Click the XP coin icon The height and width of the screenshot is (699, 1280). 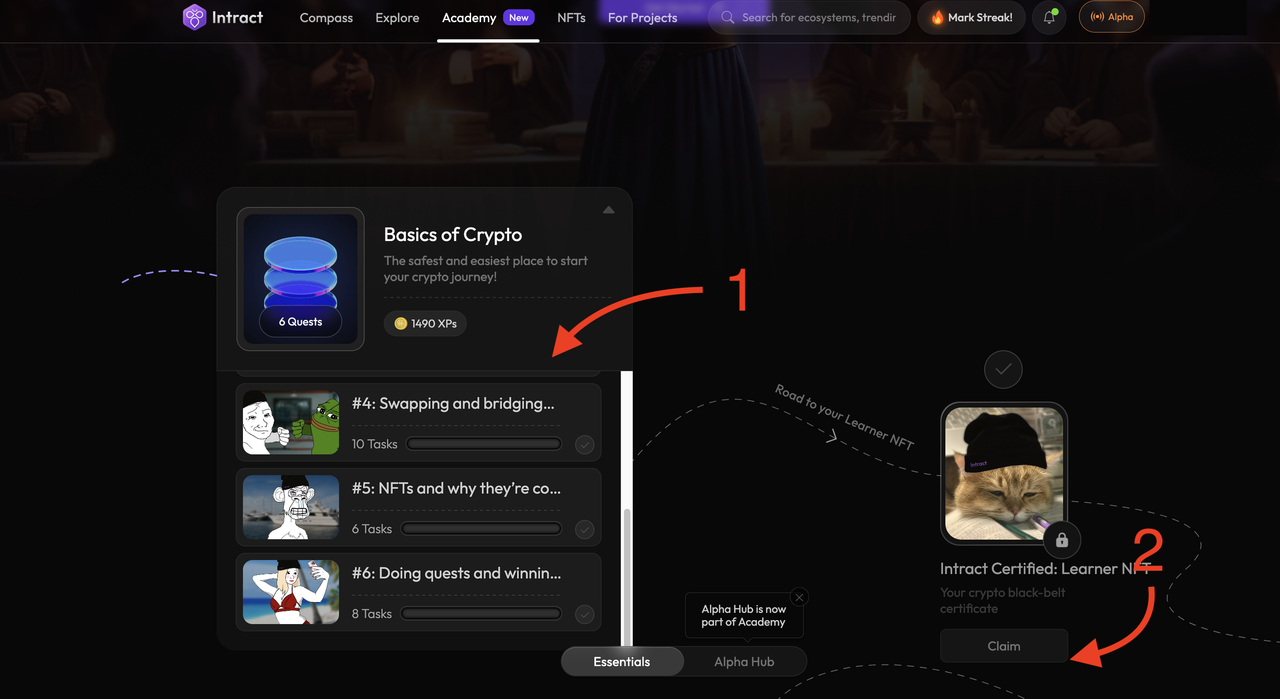click(x=401, y=323)
